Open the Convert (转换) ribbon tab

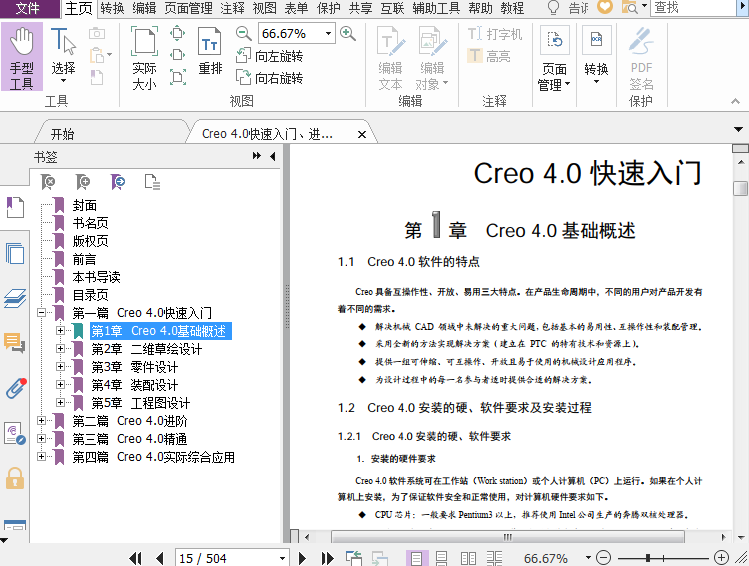113,8
